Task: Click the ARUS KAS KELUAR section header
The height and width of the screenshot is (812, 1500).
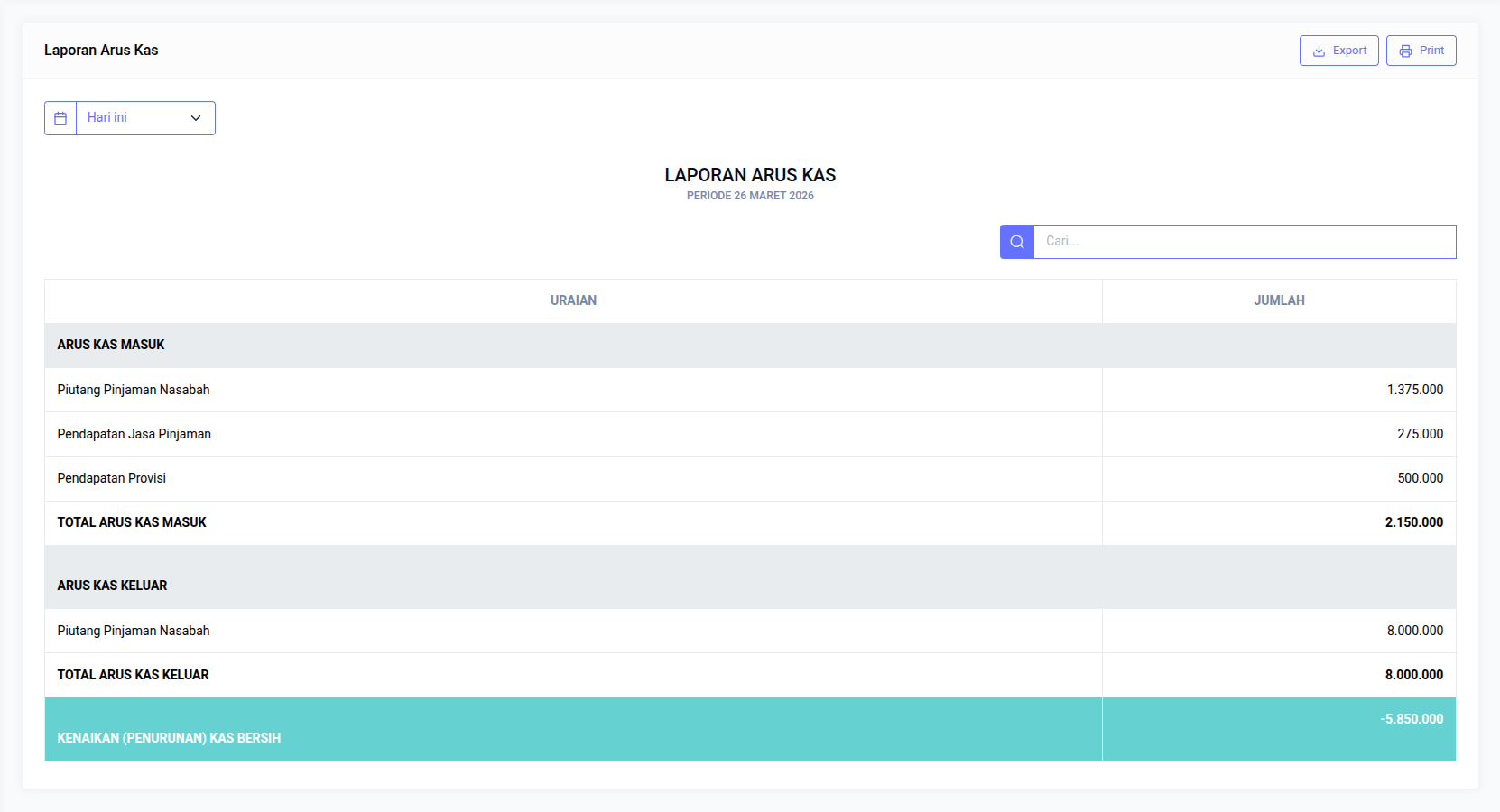Action: (112, 586)
